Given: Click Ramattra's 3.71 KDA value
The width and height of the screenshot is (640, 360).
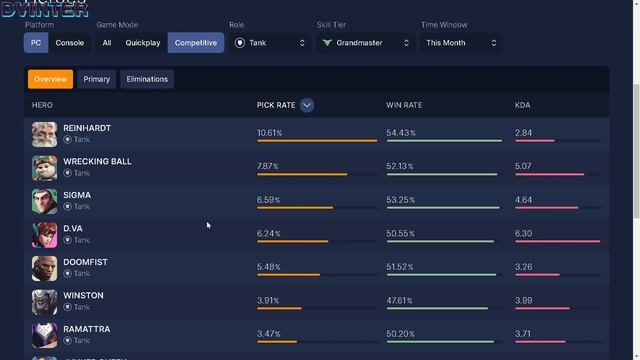Looking at the screenshot, I should (523, 334).
